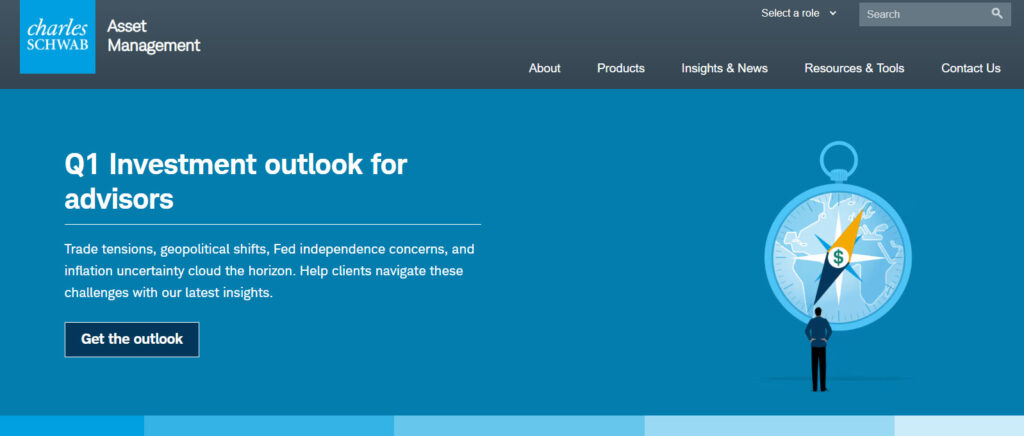Go to the About menu item

(x=544, y=68)
